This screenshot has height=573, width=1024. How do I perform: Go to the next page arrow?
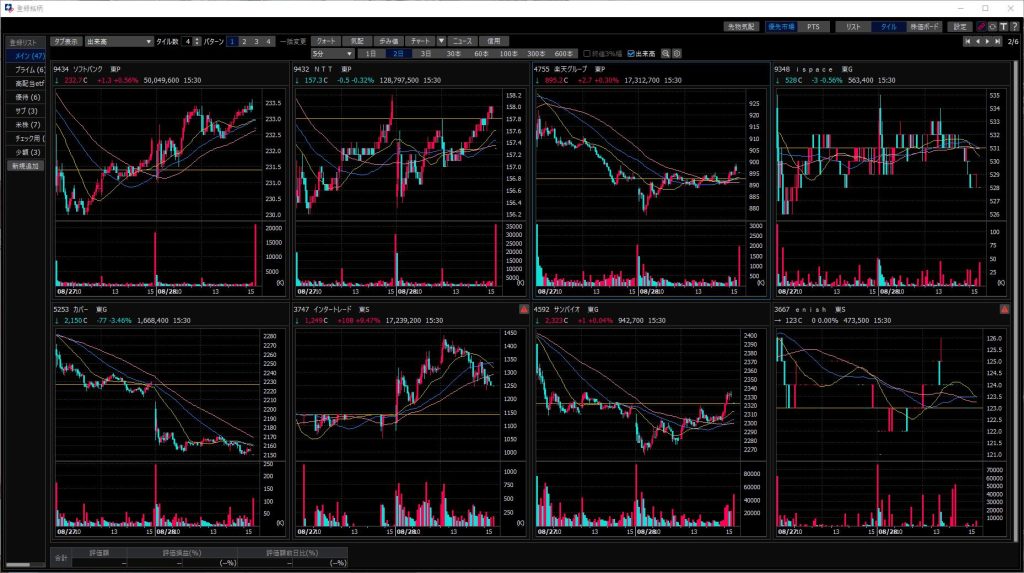[988, 42]
